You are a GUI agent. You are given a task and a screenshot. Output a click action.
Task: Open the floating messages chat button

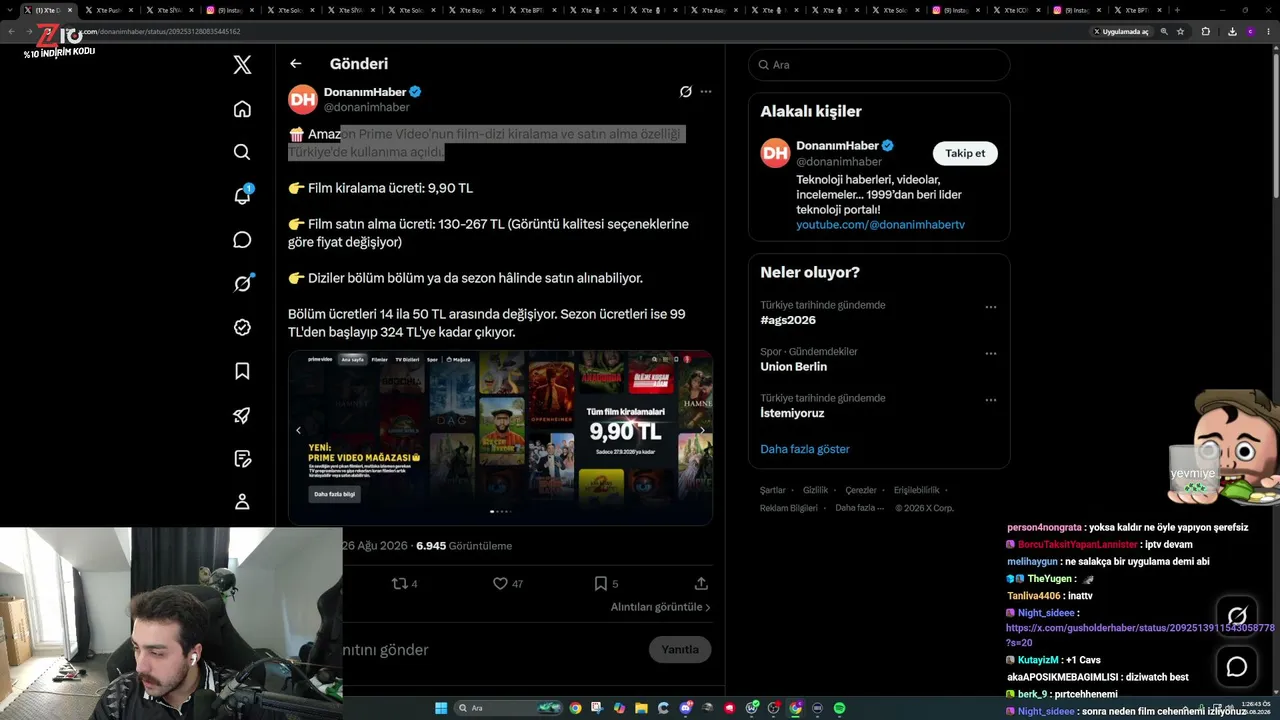coord(1237,667)
